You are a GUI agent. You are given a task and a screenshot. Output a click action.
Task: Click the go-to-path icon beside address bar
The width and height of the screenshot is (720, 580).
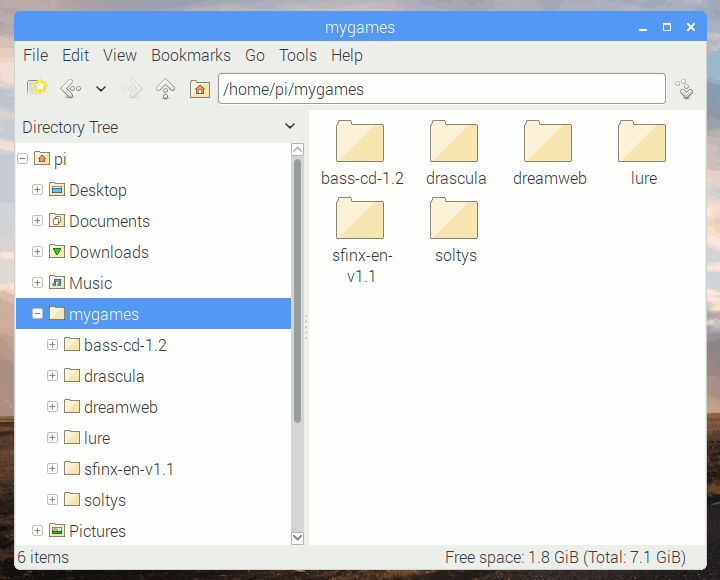click(685, 89)
